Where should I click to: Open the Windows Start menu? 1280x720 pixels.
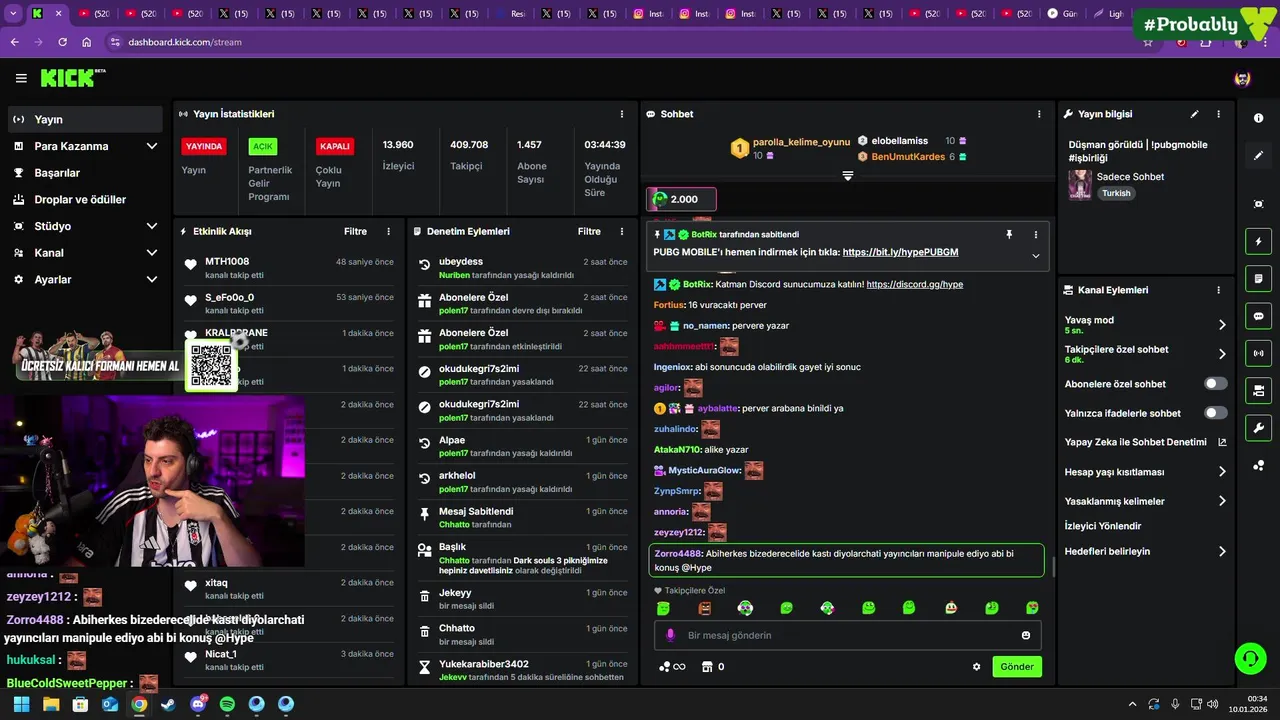coord(21,704)
